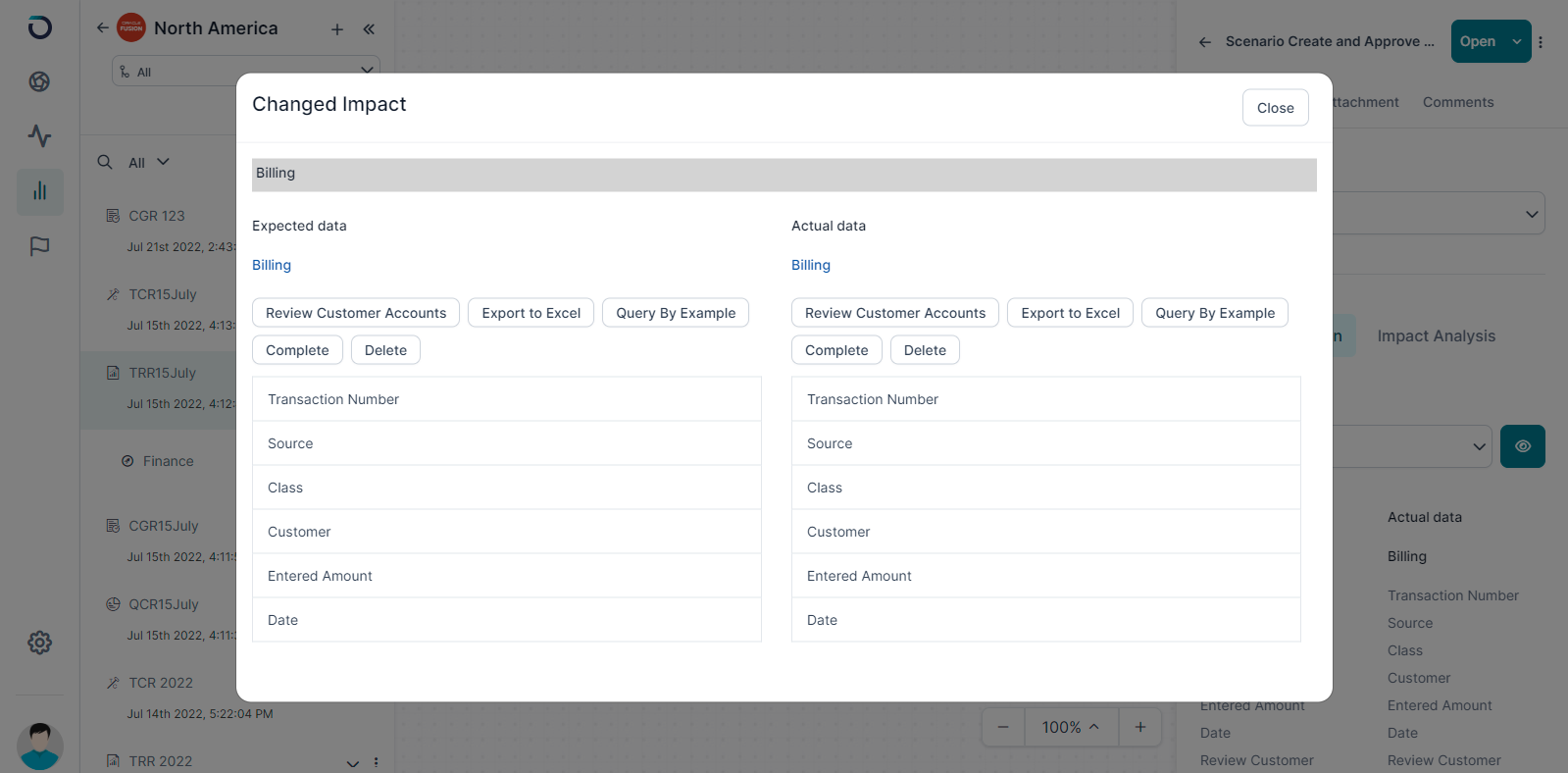Image resolution: width=1568 pixels, height=773 pixels.
Task: Click Expected data Query By Example button
Action: pyautogui.click(x=676, y=313)
